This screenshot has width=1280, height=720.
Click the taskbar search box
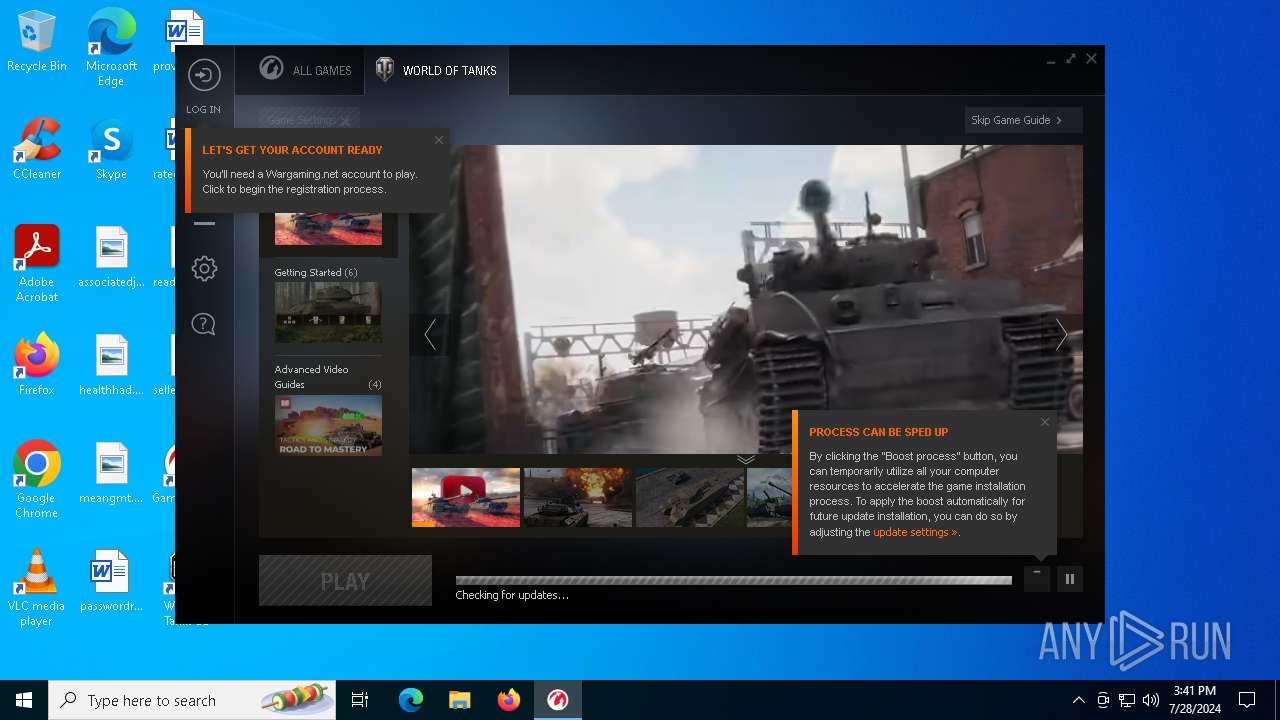pos(192,700)
